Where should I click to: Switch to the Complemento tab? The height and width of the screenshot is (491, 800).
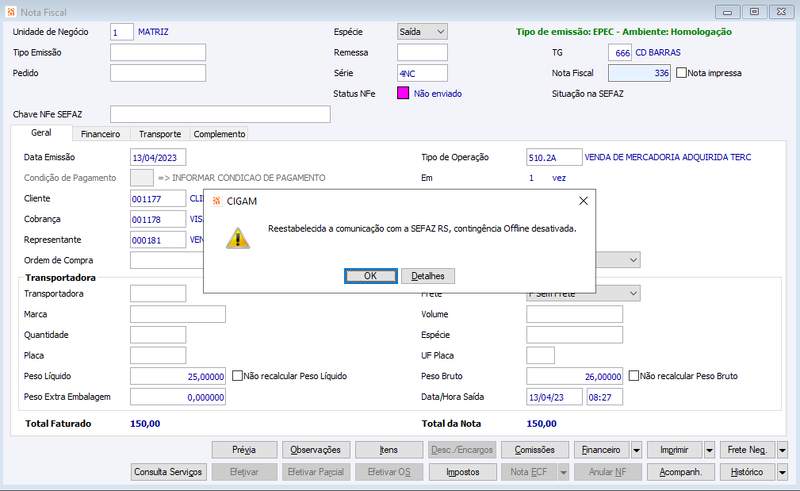click(x=219, y=134)
